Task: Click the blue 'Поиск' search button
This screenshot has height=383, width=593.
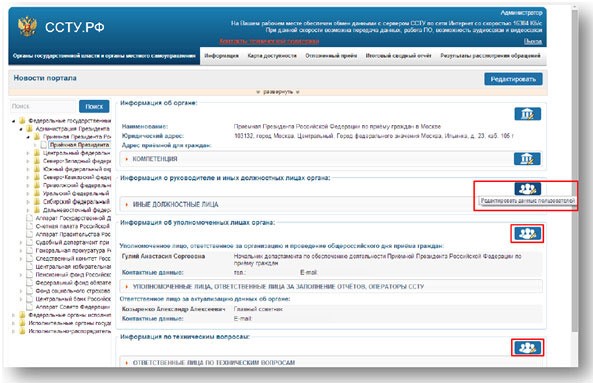Action: tap(94, 107)
